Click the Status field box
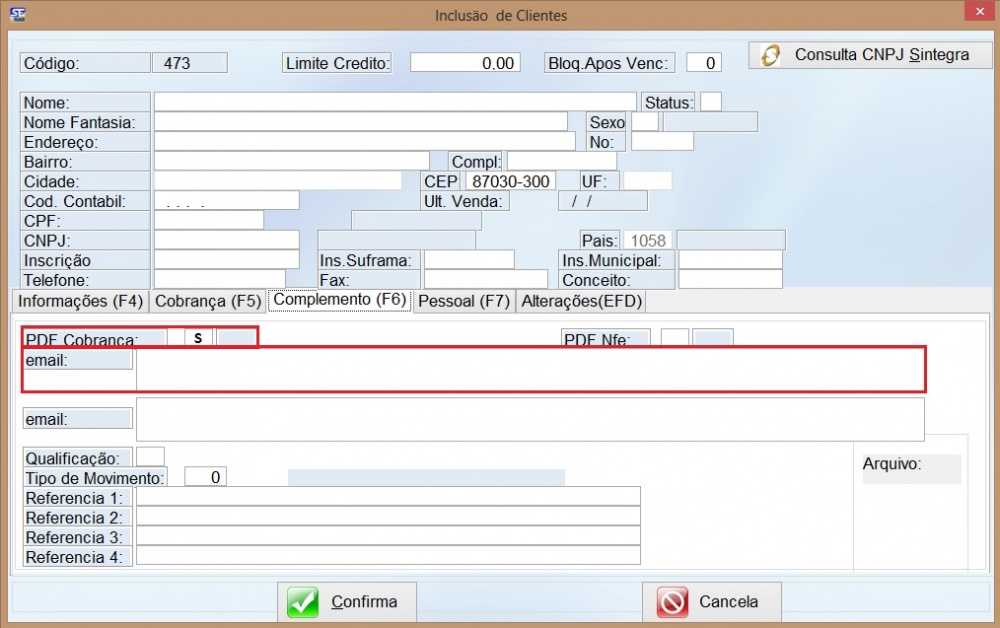This screenshot has height=628, width=1000. (x=711, y=102)
